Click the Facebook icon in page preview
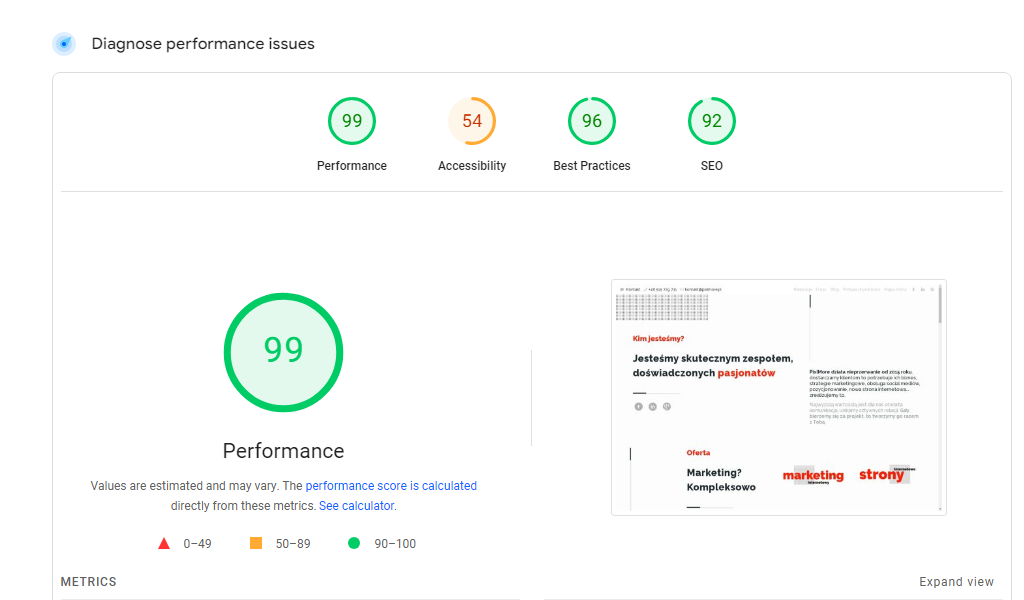The height and width of the screenshot is (600, 1024). pos(638,406)
